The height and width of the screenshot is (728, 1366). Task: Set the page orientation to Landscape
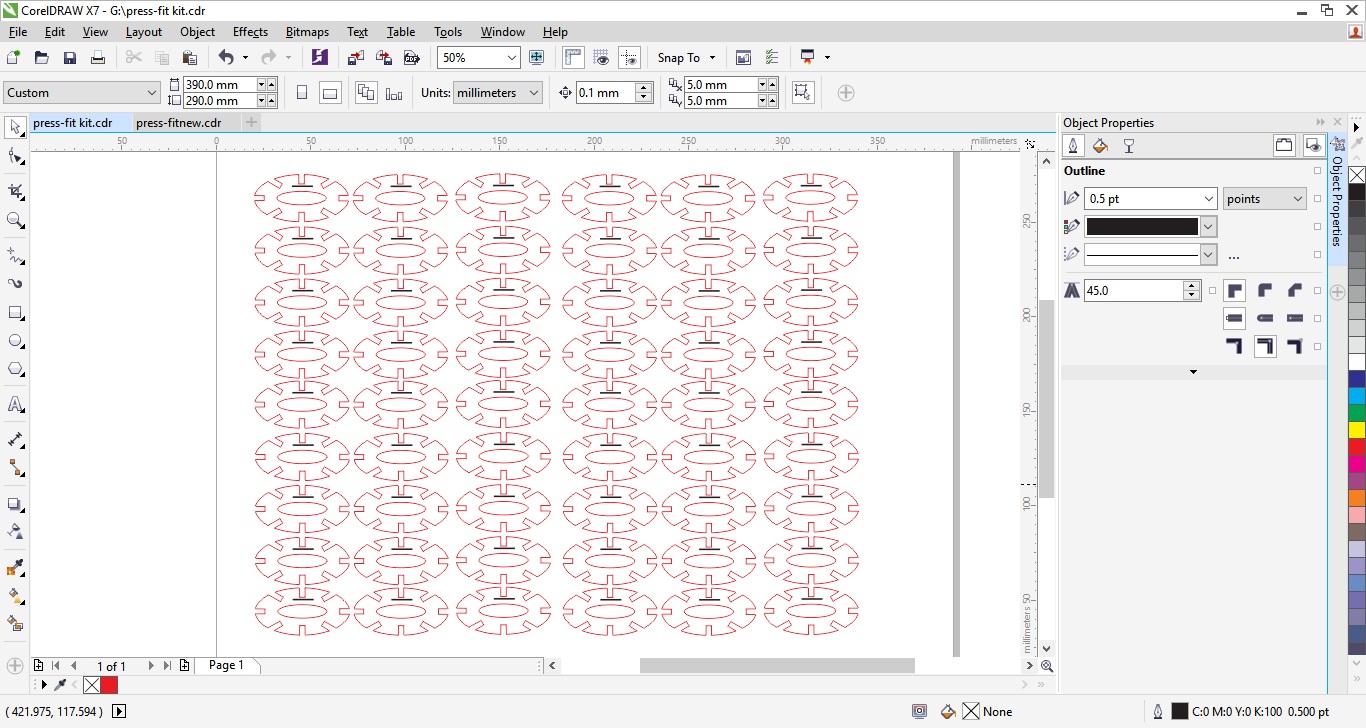tap(330, 93)
